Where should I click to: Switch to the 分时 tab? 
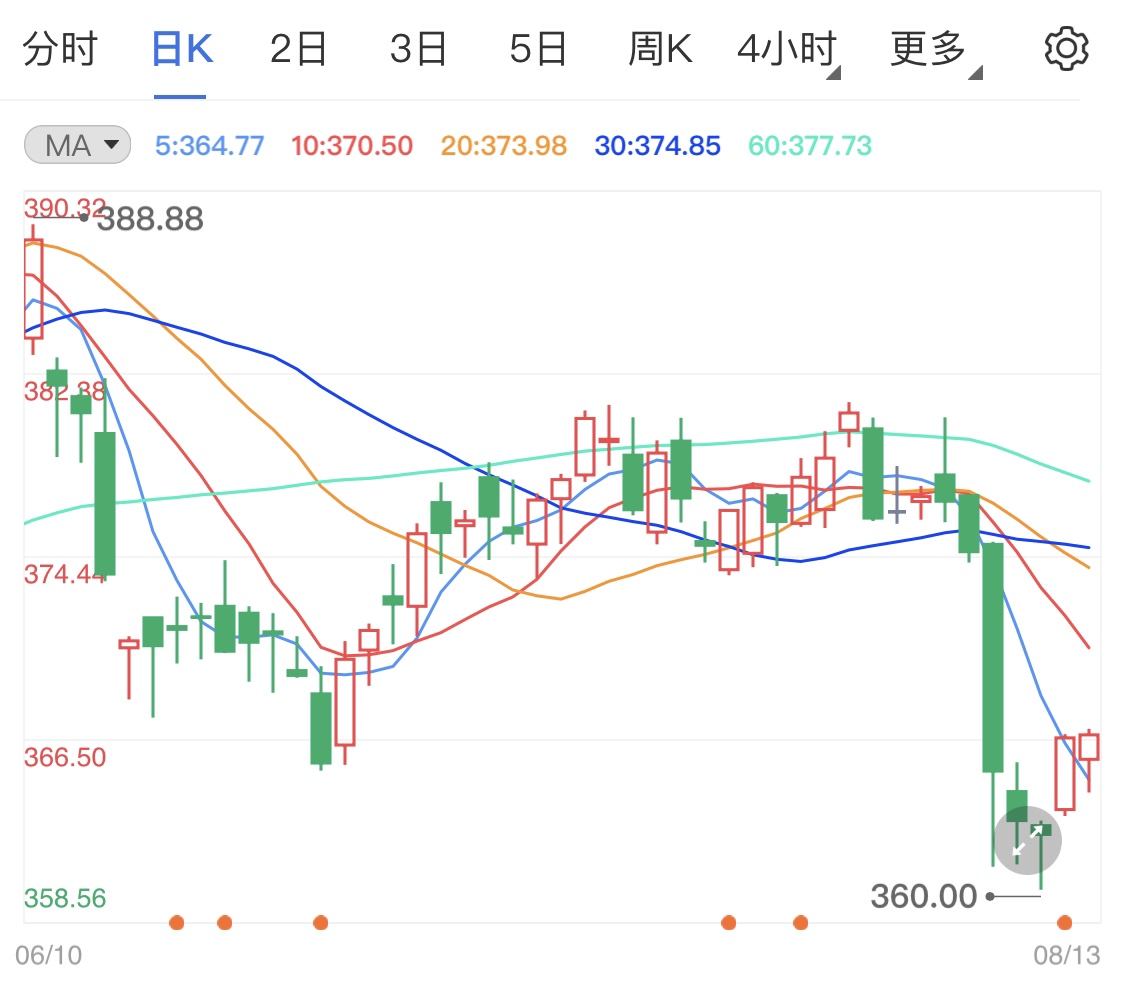point(60,49)
